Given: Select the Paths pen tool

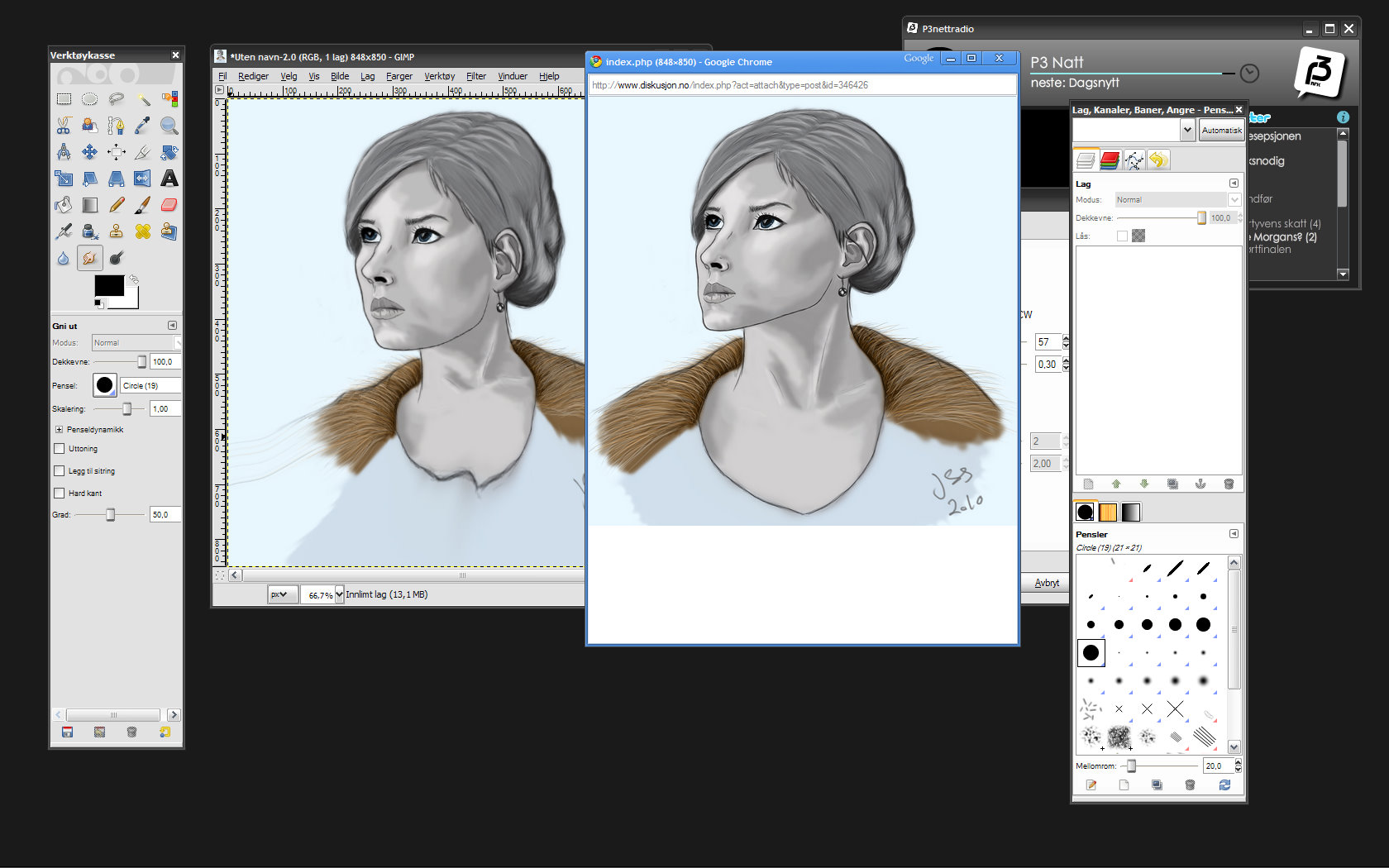Looking at the screenshot, I should [x=116, y=126].
